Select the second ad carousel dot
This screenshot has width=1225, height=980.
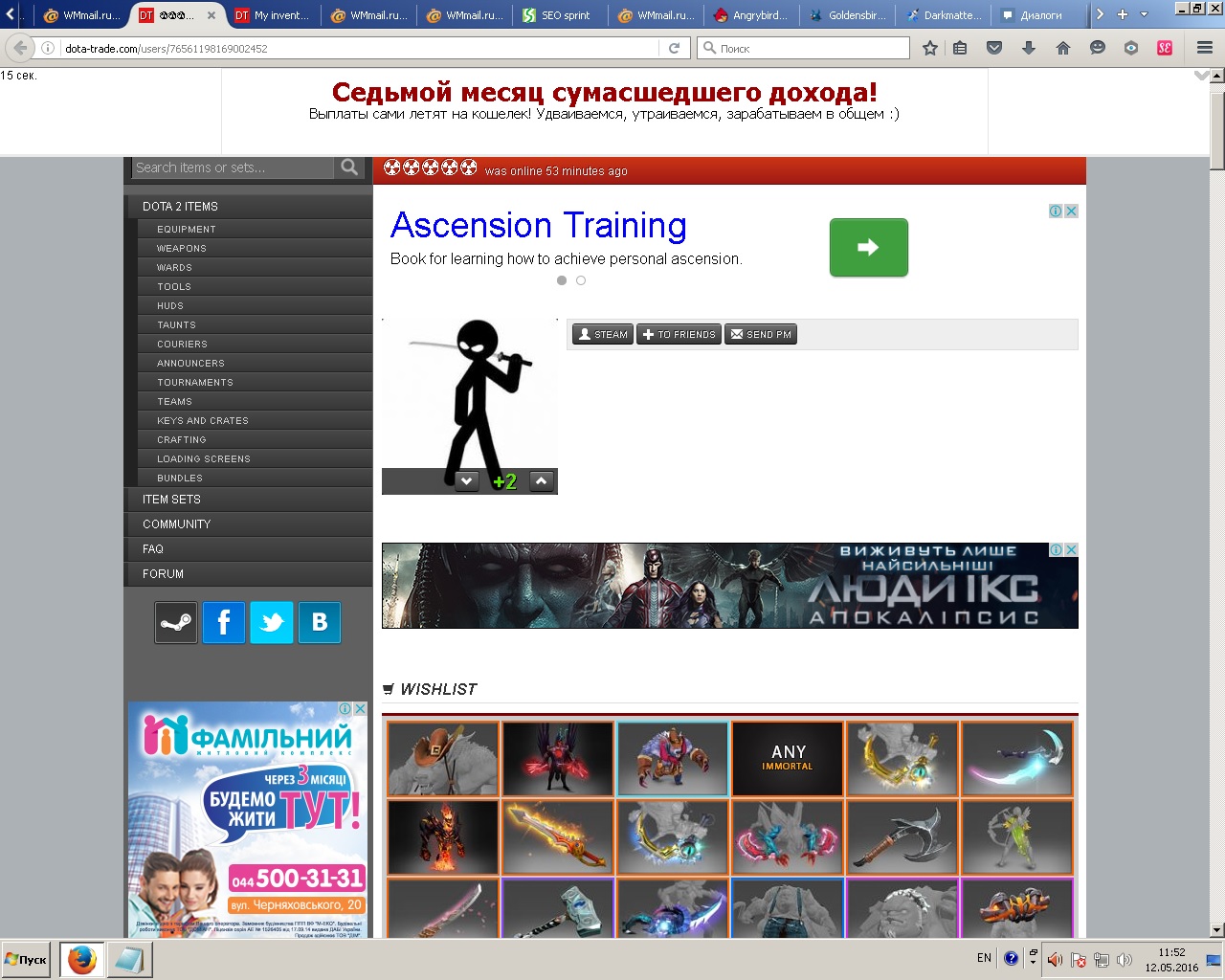click(x=581, y=280)
